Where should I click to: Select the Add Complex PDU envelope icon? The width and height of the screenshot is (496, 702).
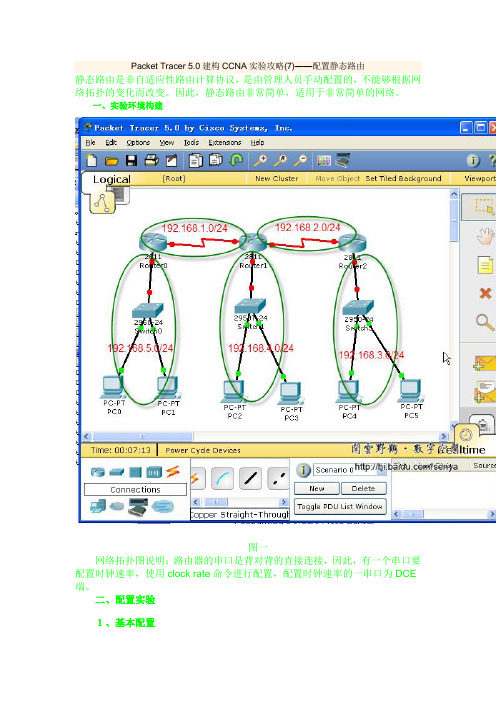pos(485,391)
